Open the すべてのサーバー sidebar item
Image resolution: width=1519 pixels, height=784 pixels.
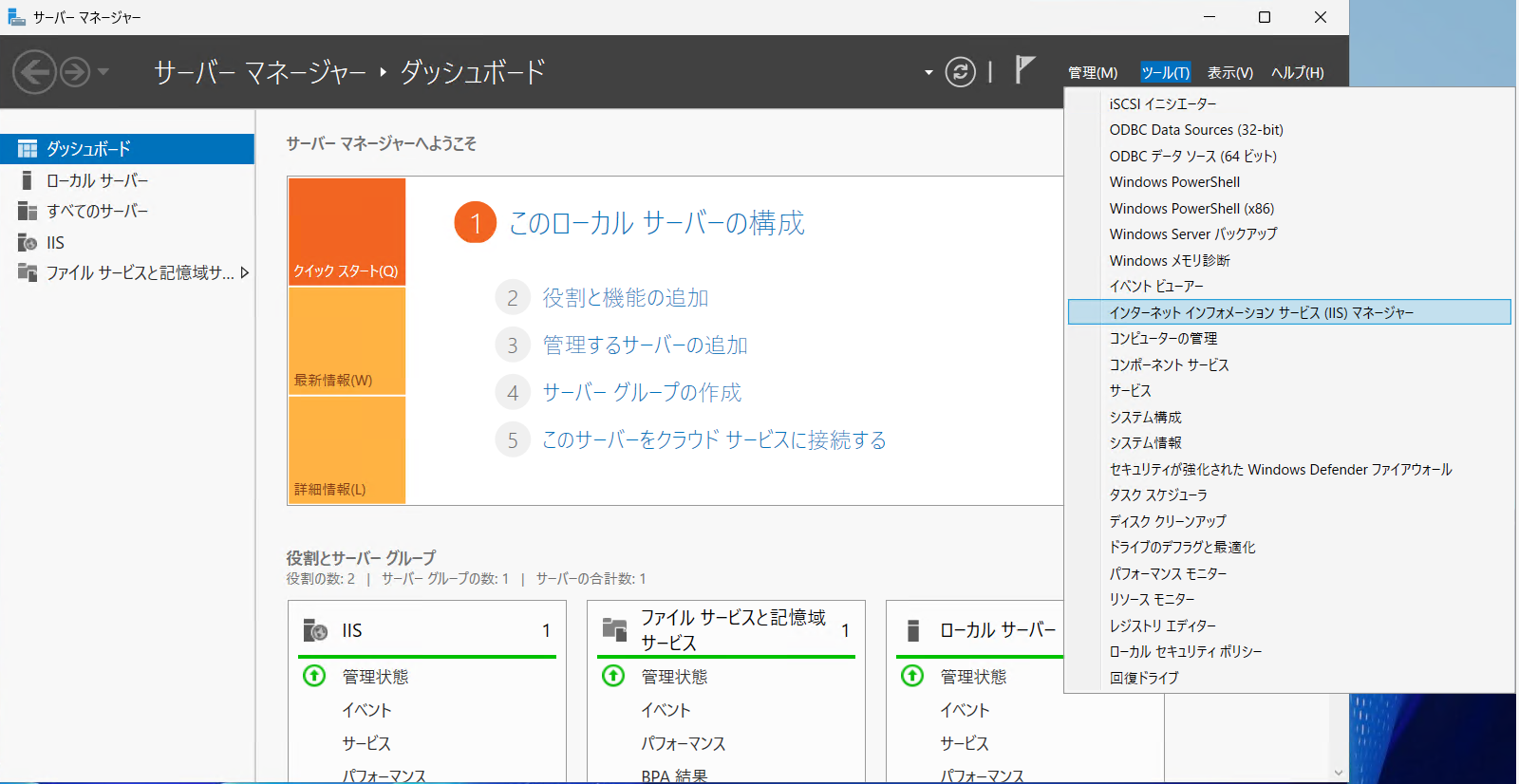point(97,212)
